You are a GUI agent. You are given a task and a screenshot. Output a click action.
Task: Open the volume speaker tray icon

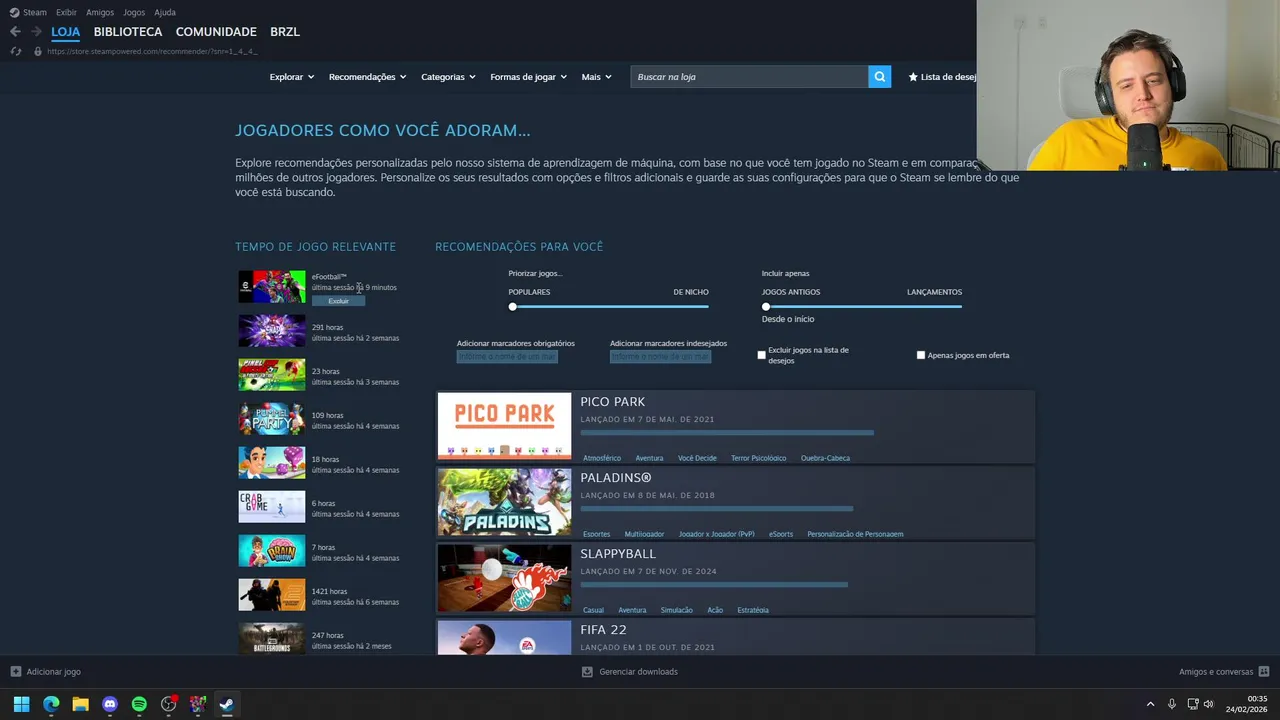pos(1208,704)
